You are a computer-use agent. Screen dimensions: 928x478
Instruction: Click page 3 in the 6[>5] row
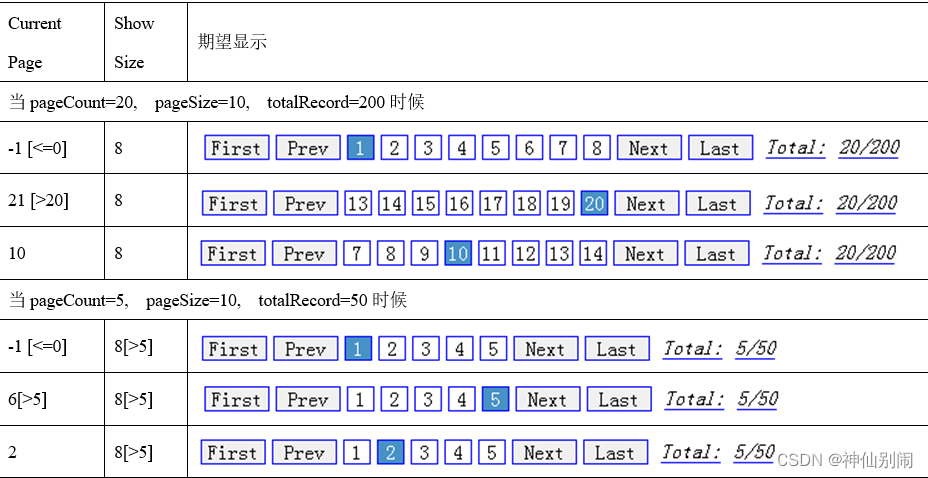click(x=427, y=399)
